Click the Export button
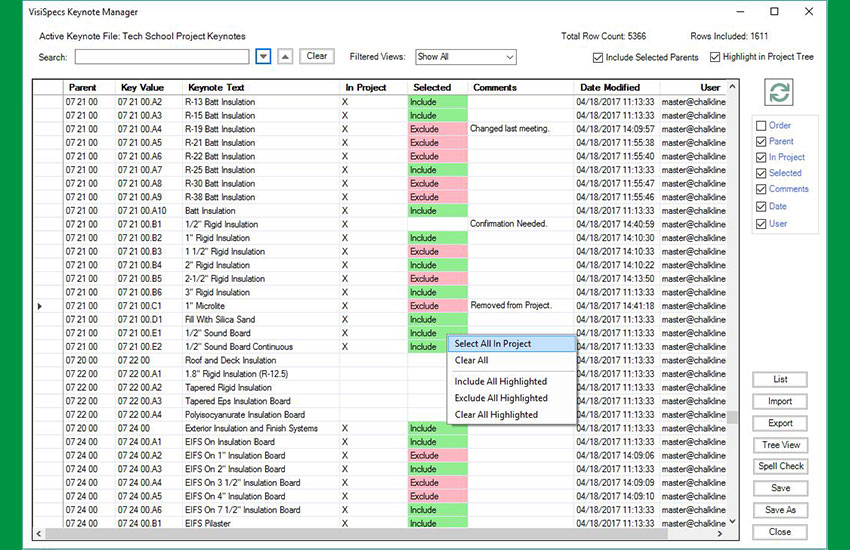 pos(780,423)
